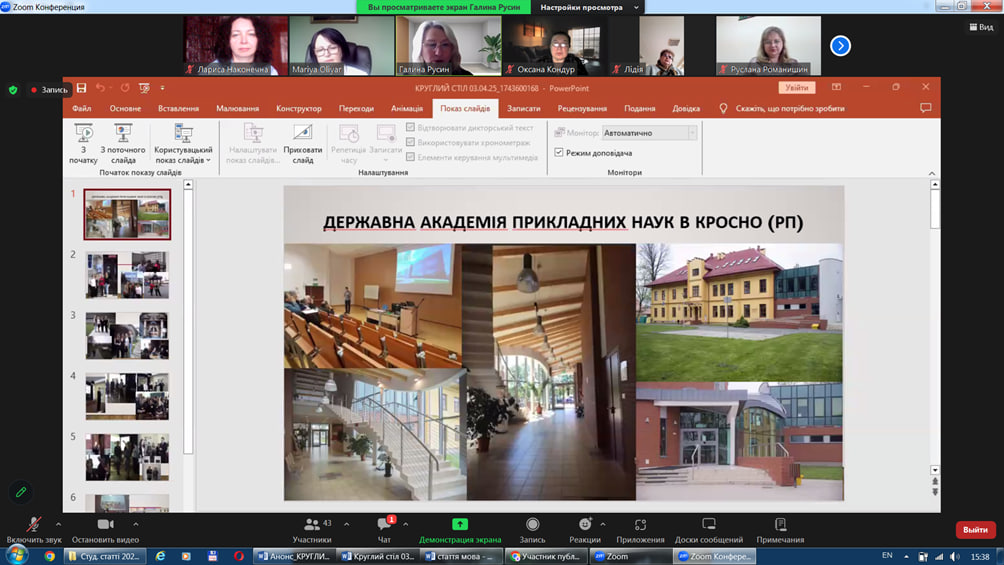The width and height of the screenshot is (1004, 565).
Task: Click the Запись record icon in Zoom
Action: point(532,525)
